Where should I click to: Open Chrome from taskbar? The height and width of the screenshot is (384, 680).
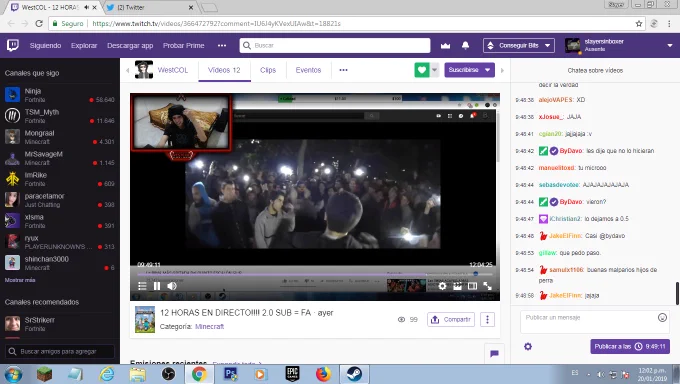pyautogui.click(x=199, y=374)
